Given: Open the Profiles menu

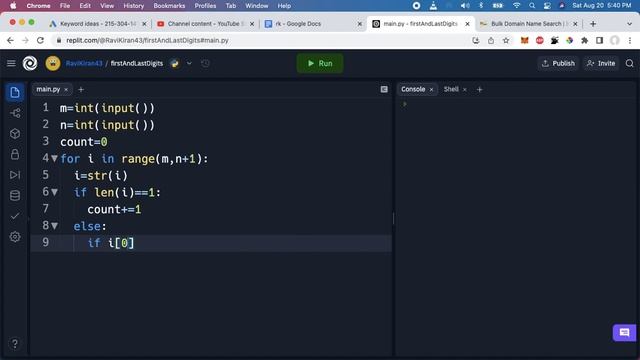Looking at the screenshot, I should coord(205,6).
